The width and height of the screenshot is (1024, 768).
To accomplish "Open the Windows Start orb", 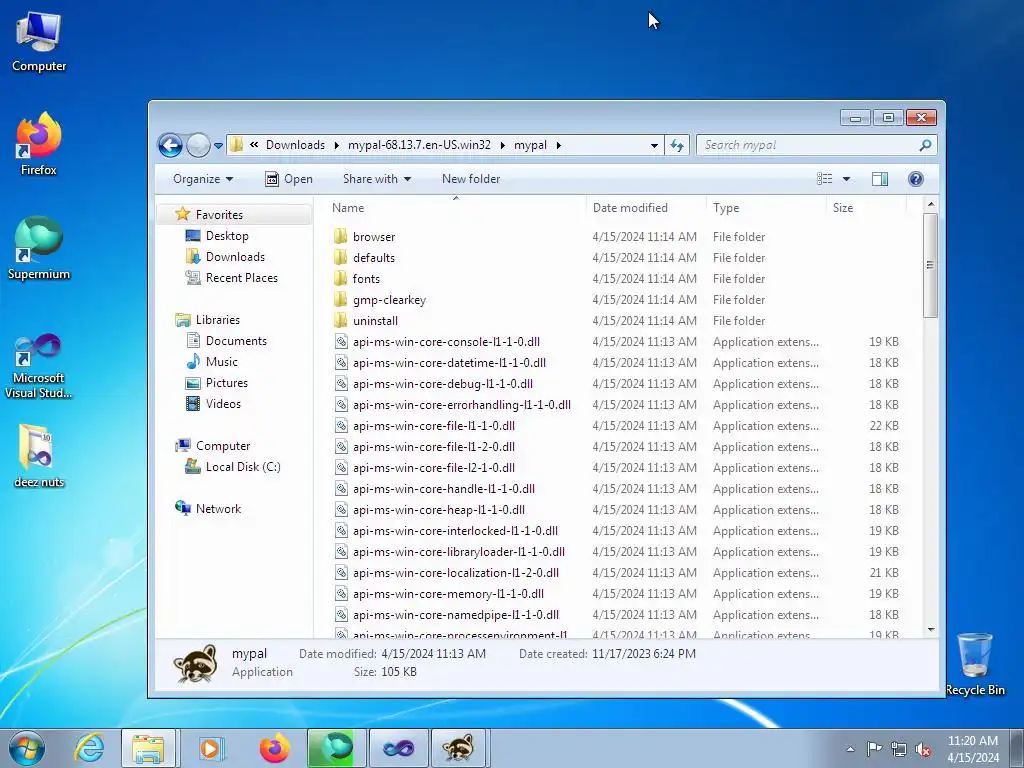I will pyautogui.click(x=27, y=748).
